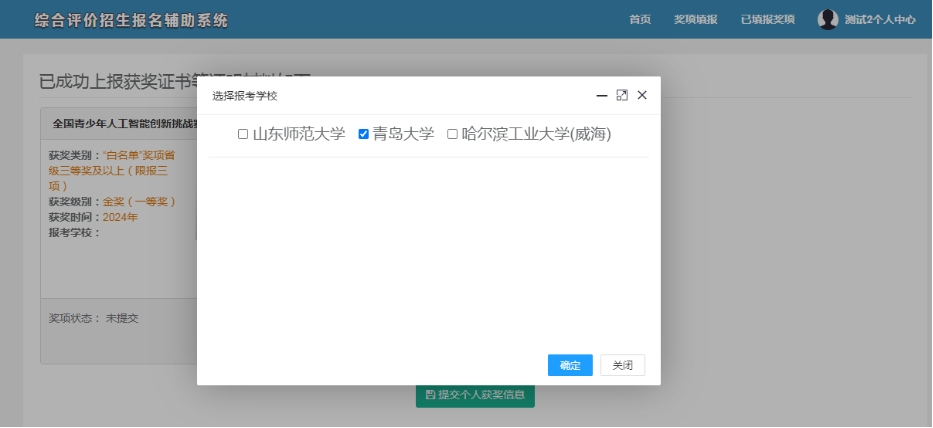The width and height of the screenshot is (933, 428).
Task: Maximize the 选择报考学校 dialog
Action: 622,95
